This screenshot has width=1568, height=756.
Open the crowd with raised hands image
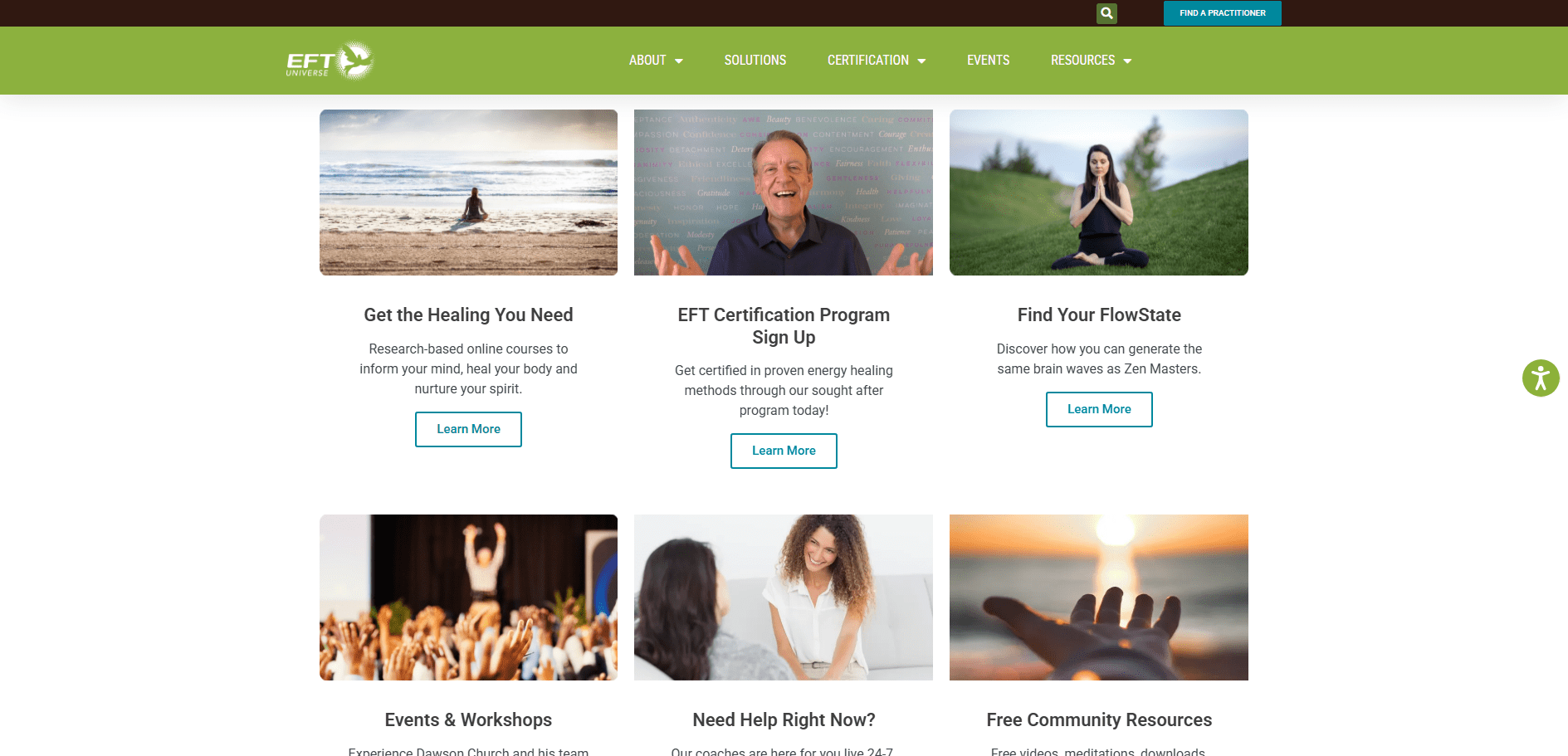[468, 597]
